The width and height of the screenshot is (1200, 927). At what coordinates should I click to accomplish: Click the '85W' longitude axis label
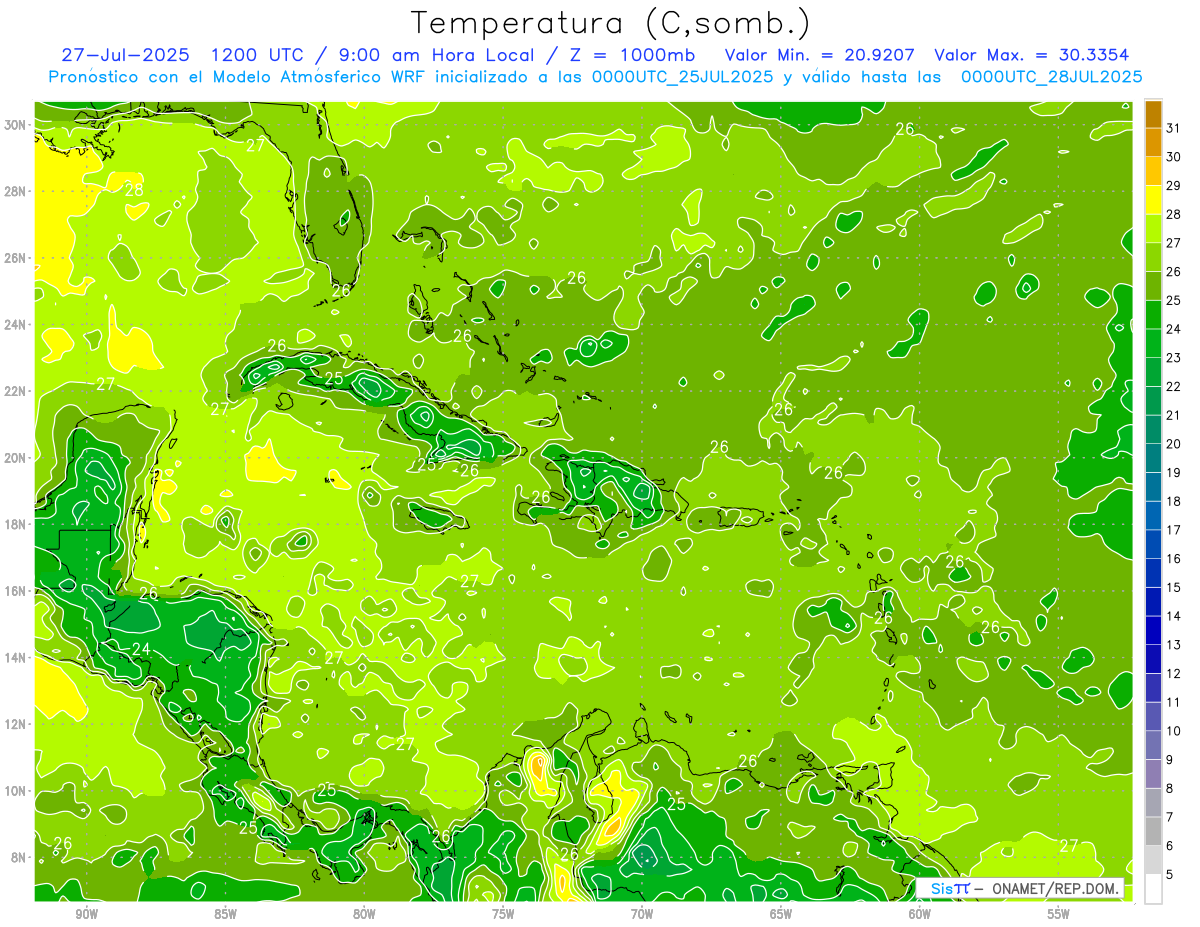click(x=225, y=914)
